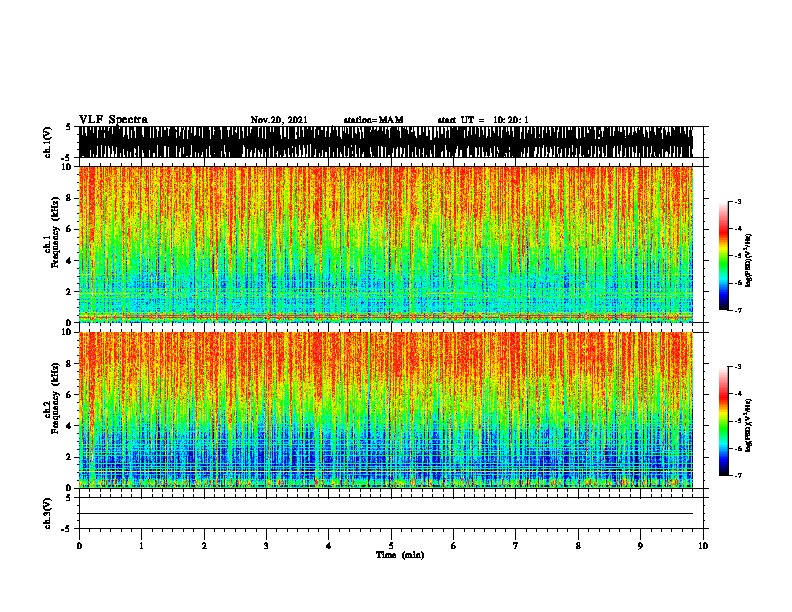Click time axis tick label "1"
This screenshot has height=612, width=792.
(141, 546)
